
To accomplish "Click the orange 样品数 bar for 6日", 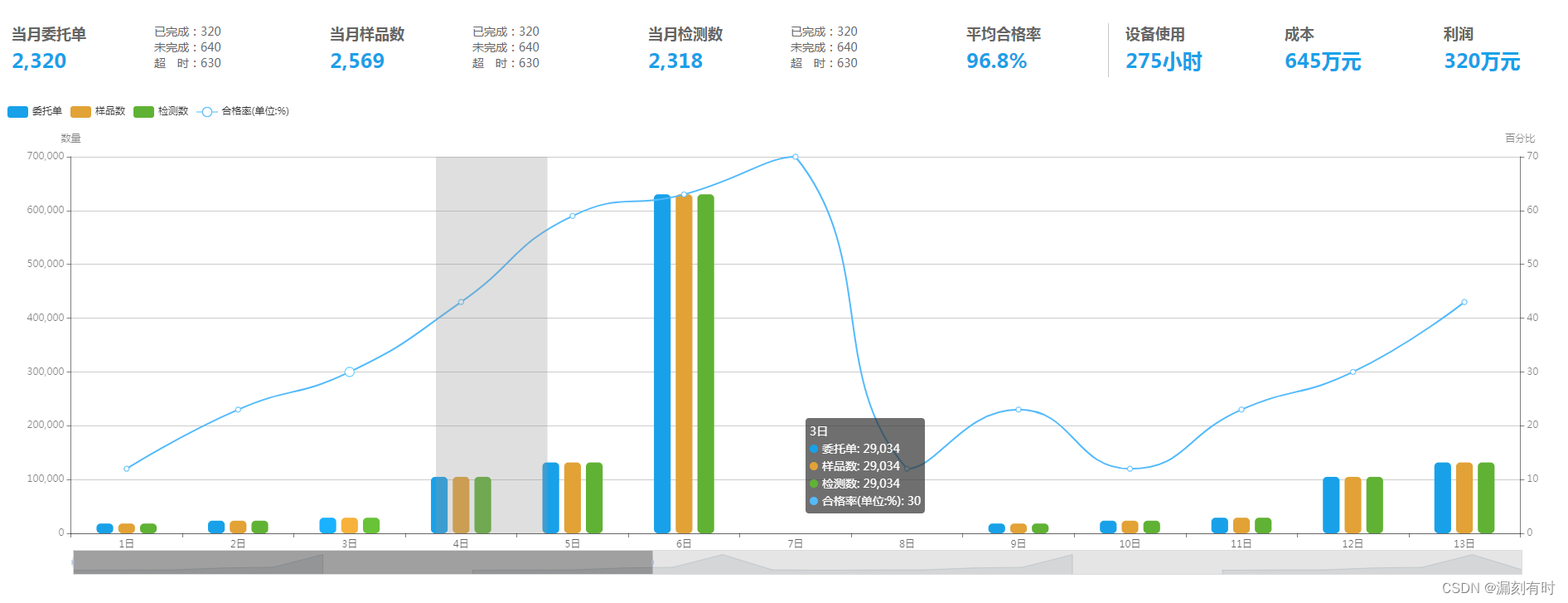I will [x=684, y=363].
